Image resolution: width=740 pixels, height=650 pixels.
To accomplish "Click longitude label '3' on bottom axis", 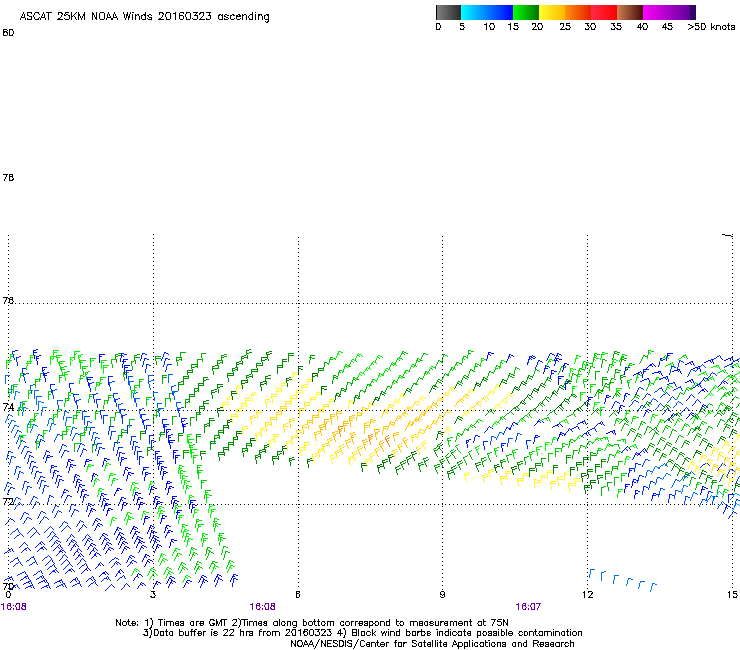I will coord(153,594).
